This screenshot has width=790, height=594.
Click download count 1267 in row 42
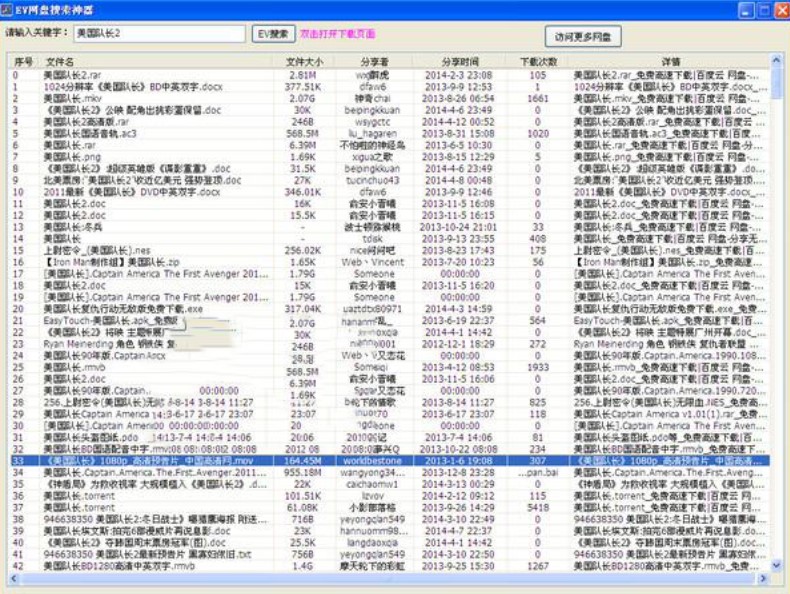[x=538, y=566]
